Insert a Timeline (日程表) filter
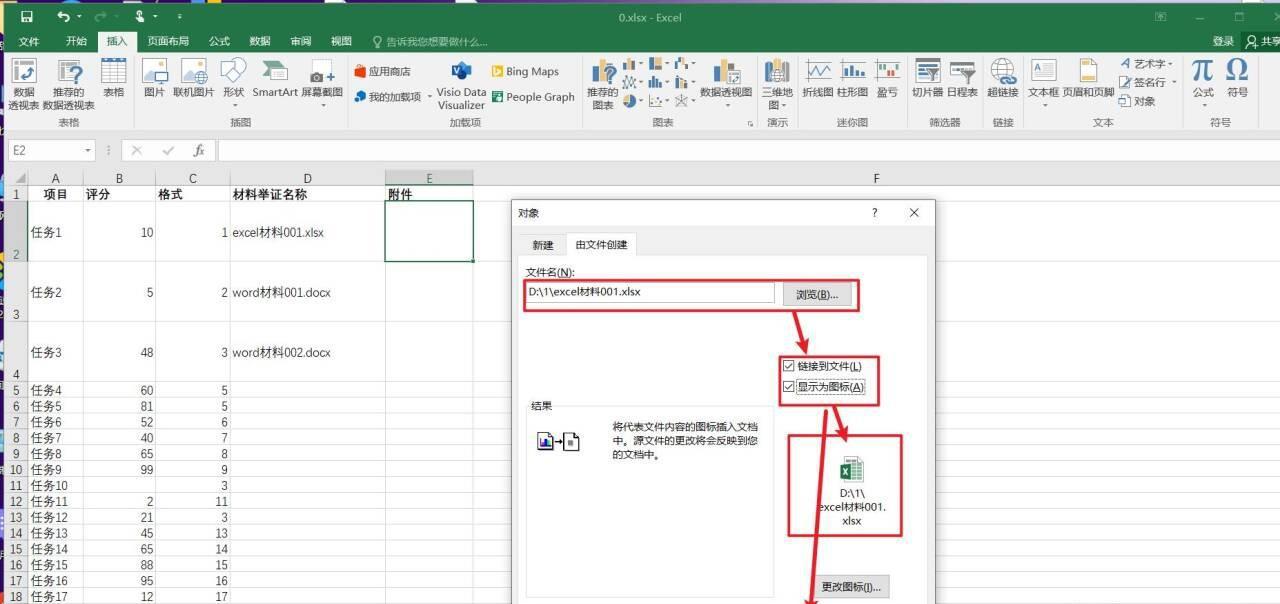The height and width of the screenshot is (604, 1280). pyautogui.click(x=962, y=79)
